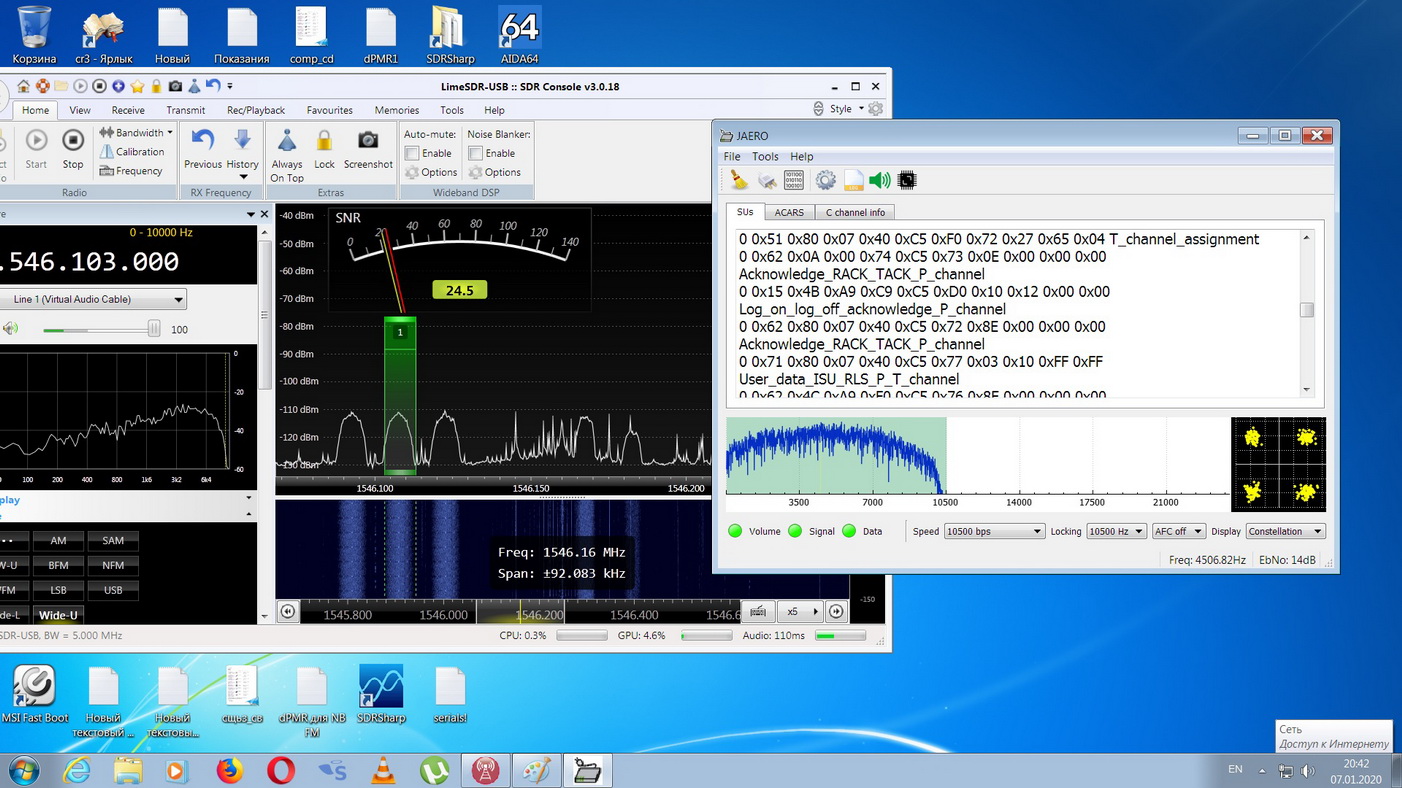
Task: Click the left scroll arrow on waterfall frequency bar
Action: (x=288, y=611)
